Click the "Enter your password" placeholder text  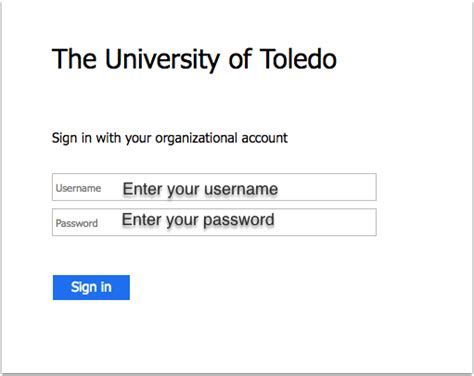point(198,220)
